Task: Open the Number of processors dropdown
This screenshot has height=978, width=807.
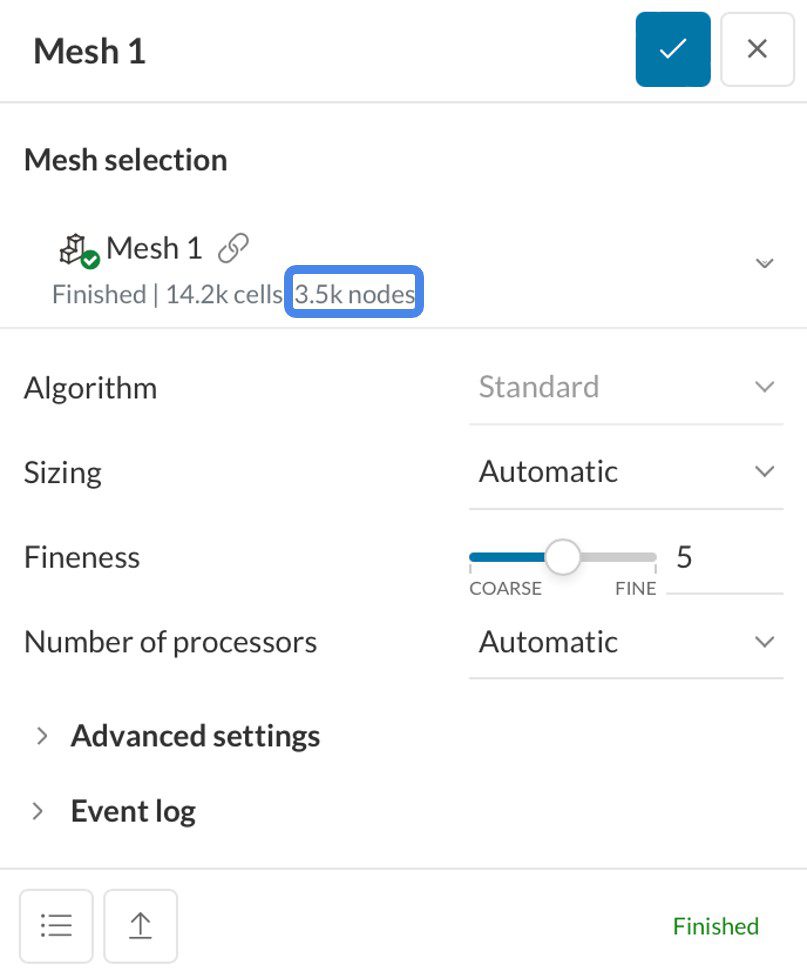Action: (625, 642)
